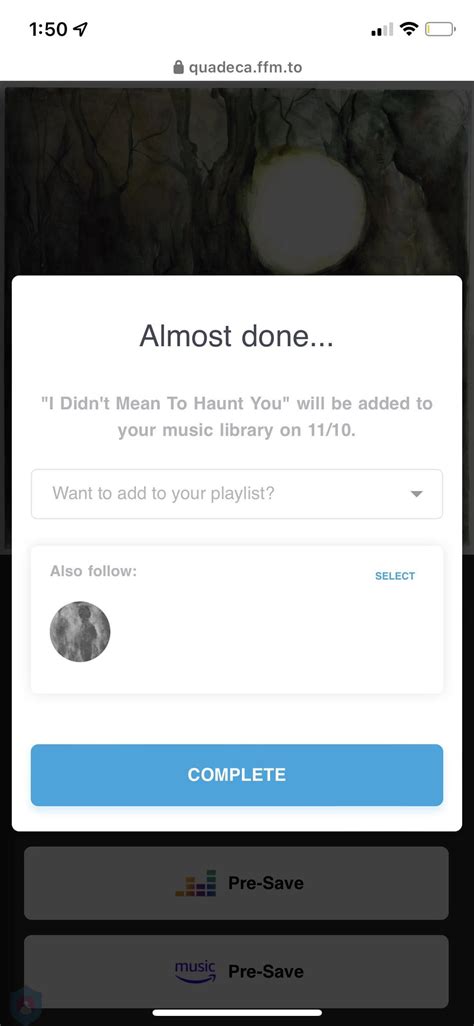Screen dimensions: 474x1026
Task: Tap the 1:50 clock in the status bar
Action: click(48, 29)
